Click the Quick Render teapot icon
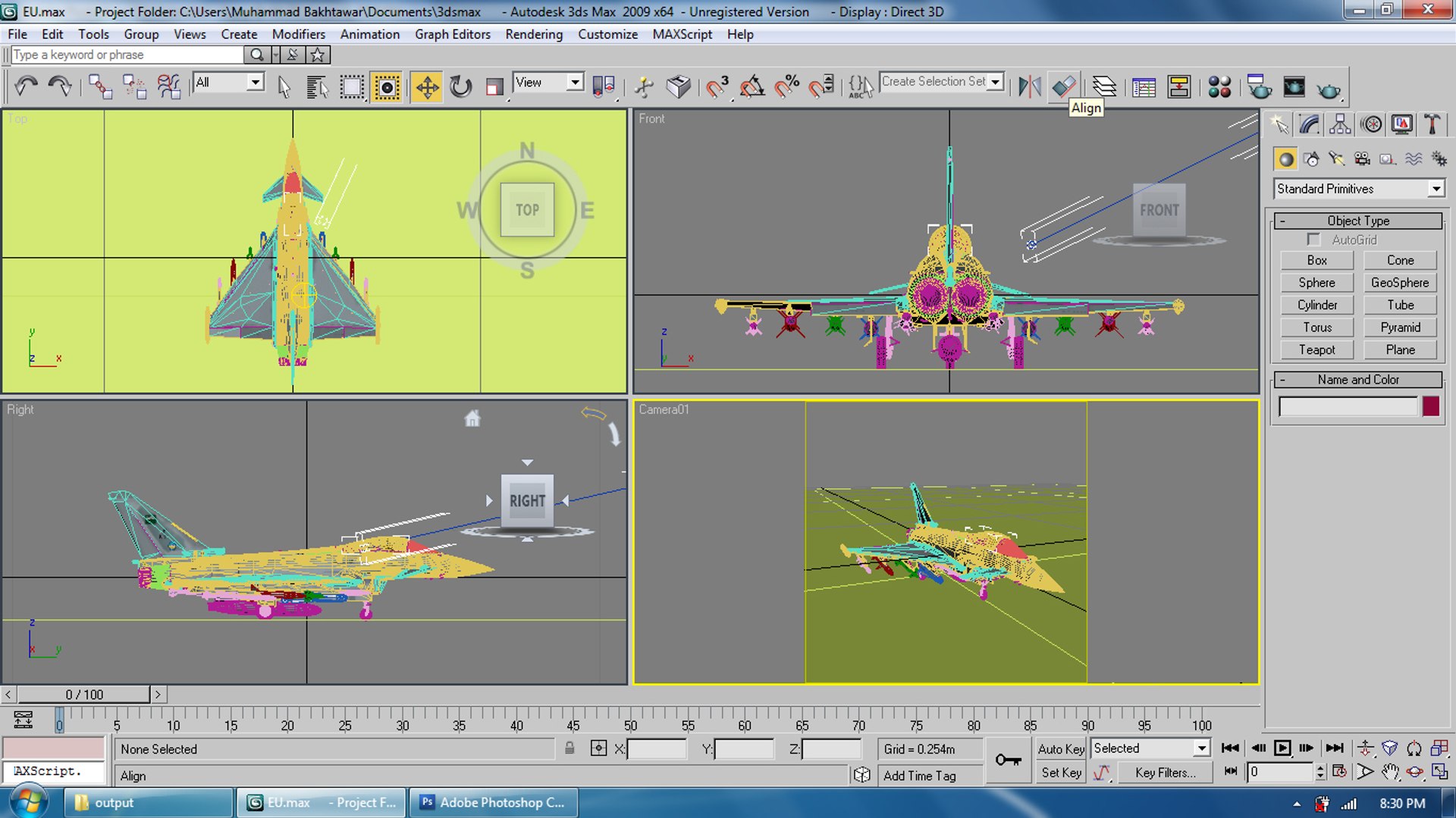The width and height of the screenshot is (1456, 818). point(1329,89)
